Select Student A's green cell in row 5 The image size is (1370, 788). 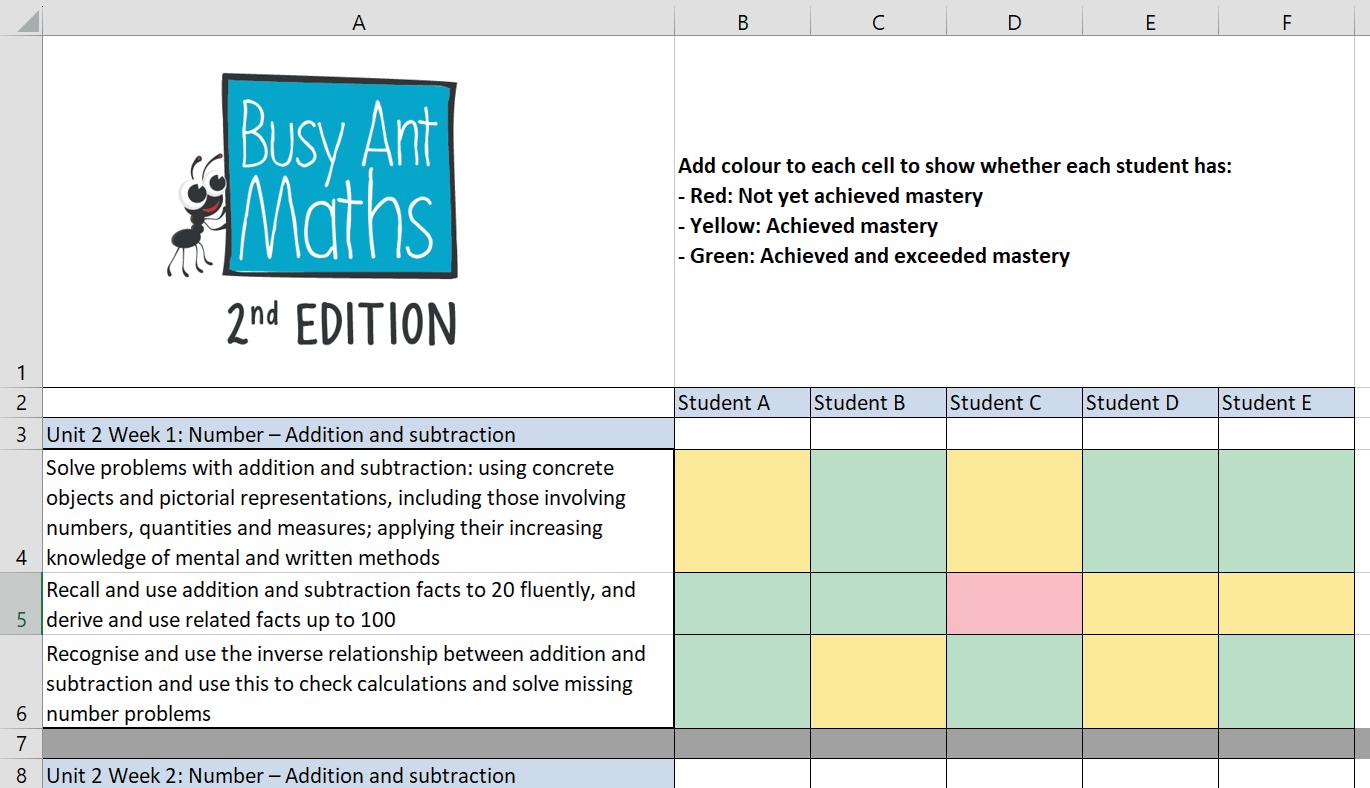pyautogui.click(x=742, y=604)
